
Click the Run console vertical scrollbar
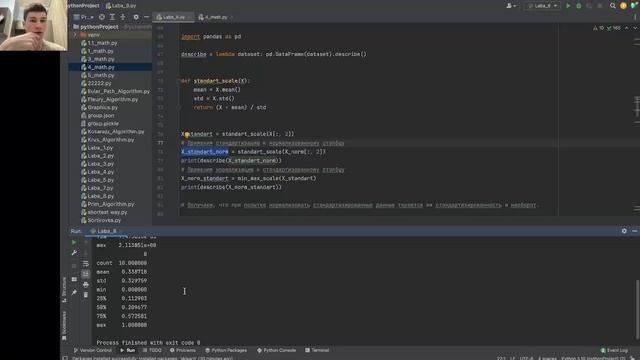(x=638, y=309)
